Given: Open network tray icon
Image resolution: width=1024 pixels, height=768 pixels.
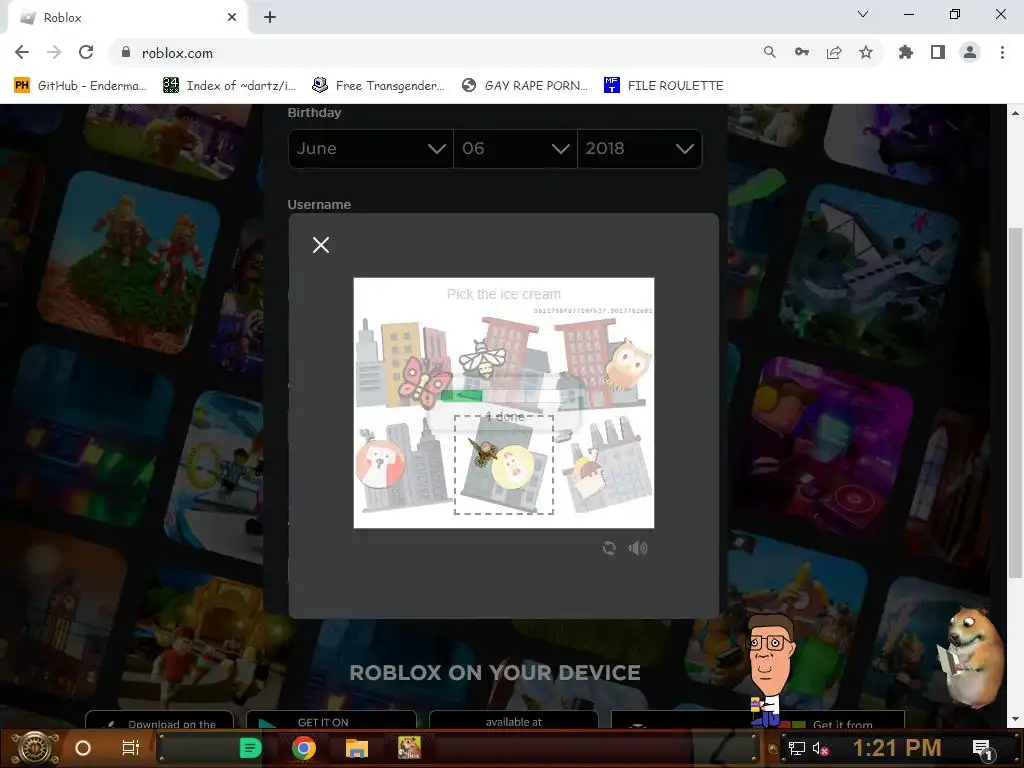Looking at the screenshot, I should coord(795,748).
